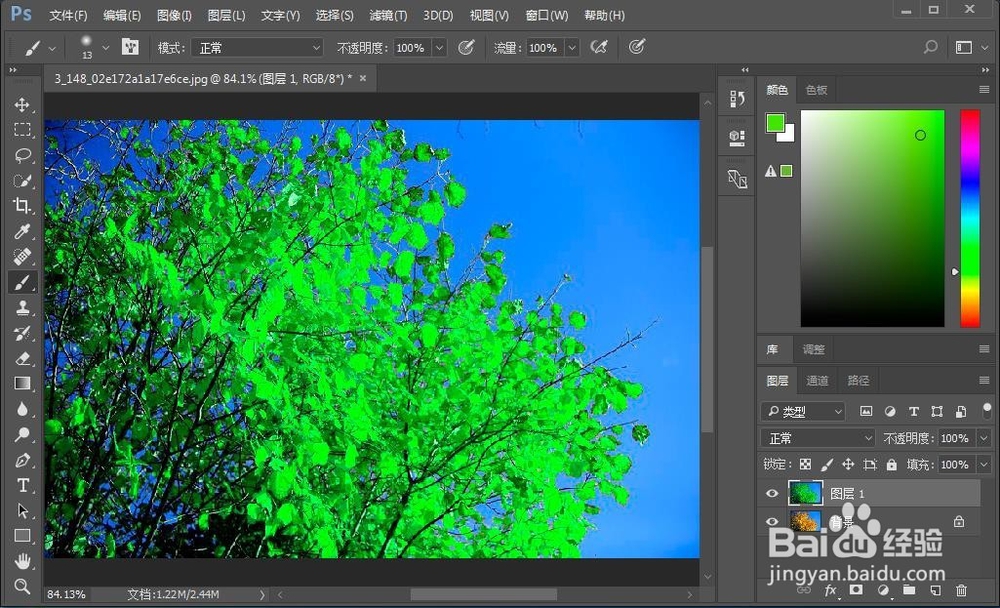
Task: Select the Lasso tool
Action: [22, 155]
